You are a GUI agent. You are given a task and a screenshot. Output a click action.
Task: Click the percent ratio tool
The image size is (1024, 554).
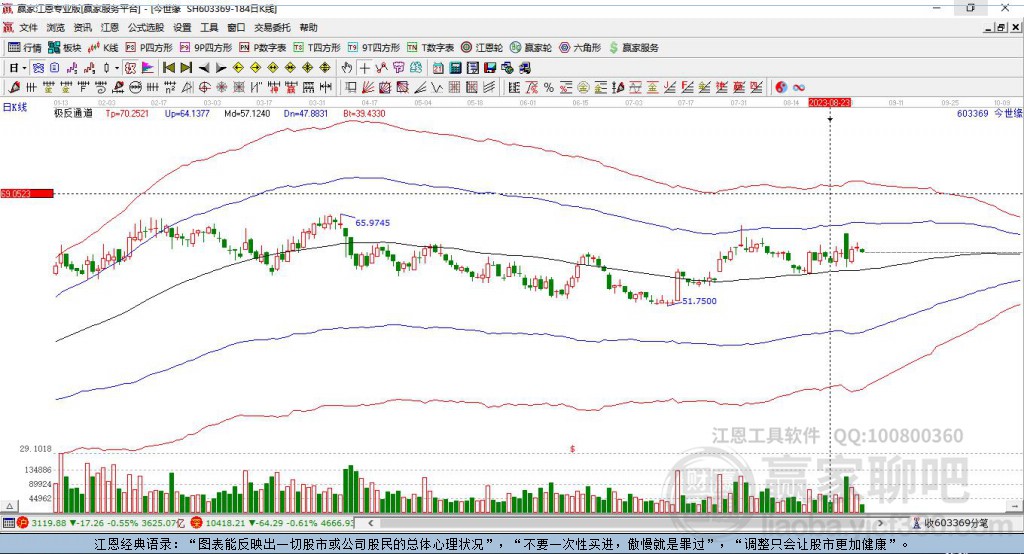549,88
